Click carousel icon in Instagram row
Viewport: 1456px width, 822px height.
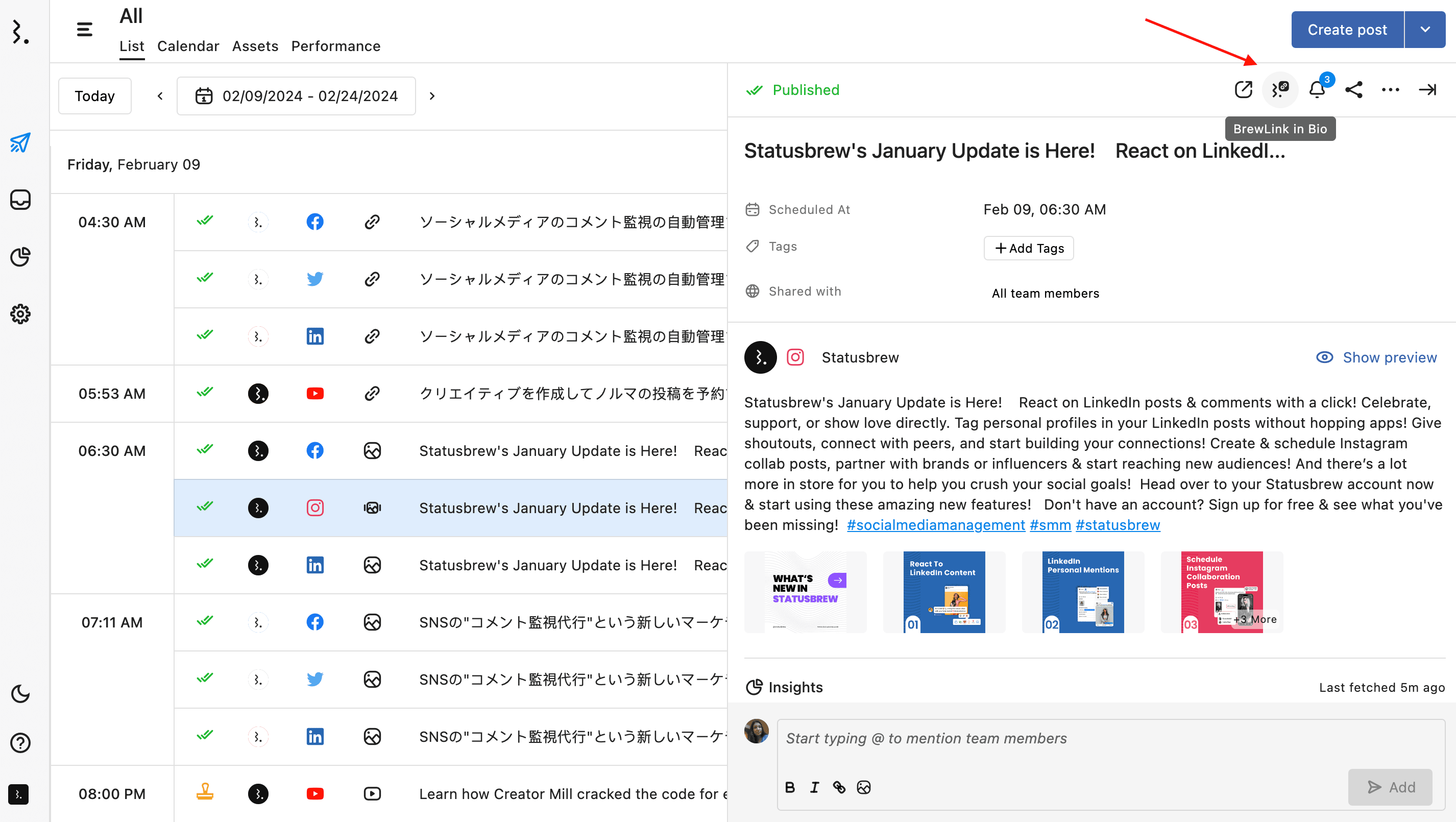[372, 507]
